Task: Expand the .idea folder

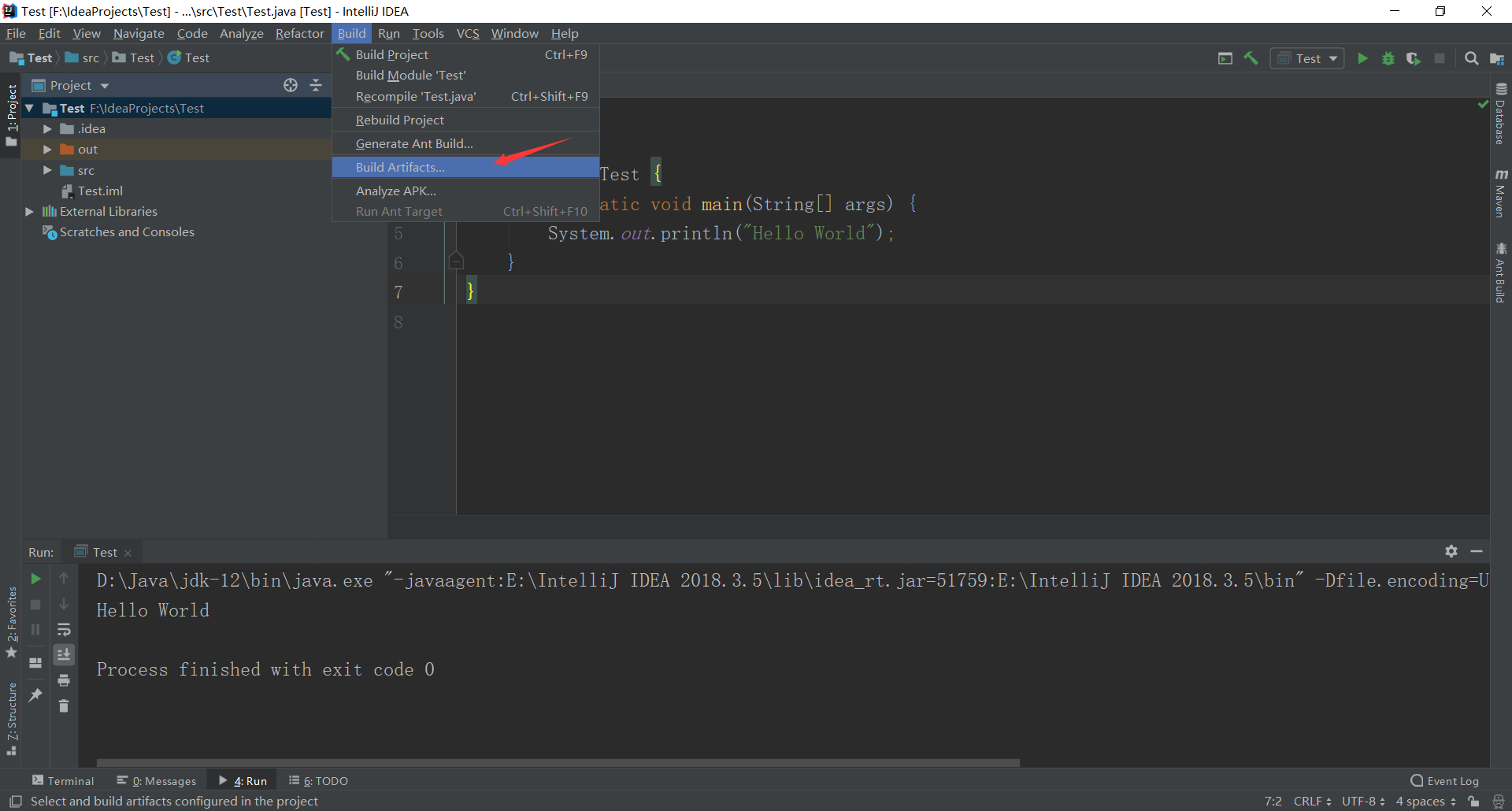Action: pos(47,128)
